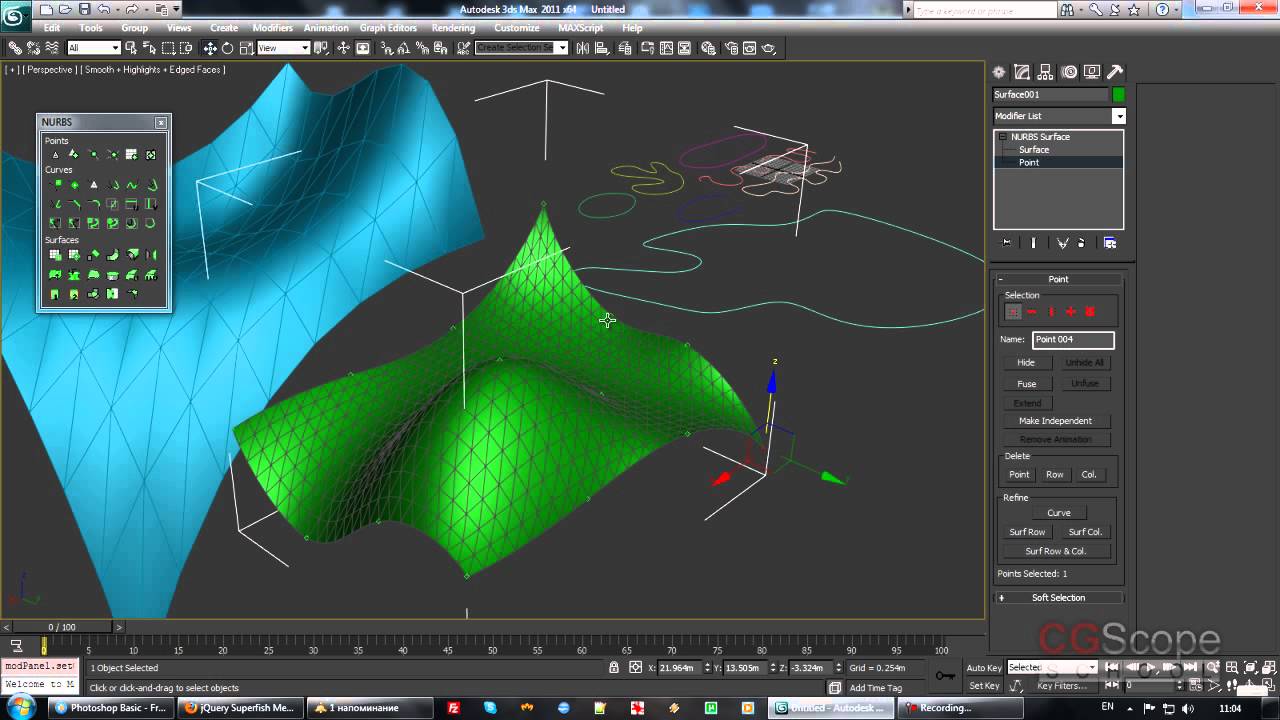The height and width of the screenshot is (720, 1280).
Task: Enable single point selection mode
Action: tap(1013, 312)
